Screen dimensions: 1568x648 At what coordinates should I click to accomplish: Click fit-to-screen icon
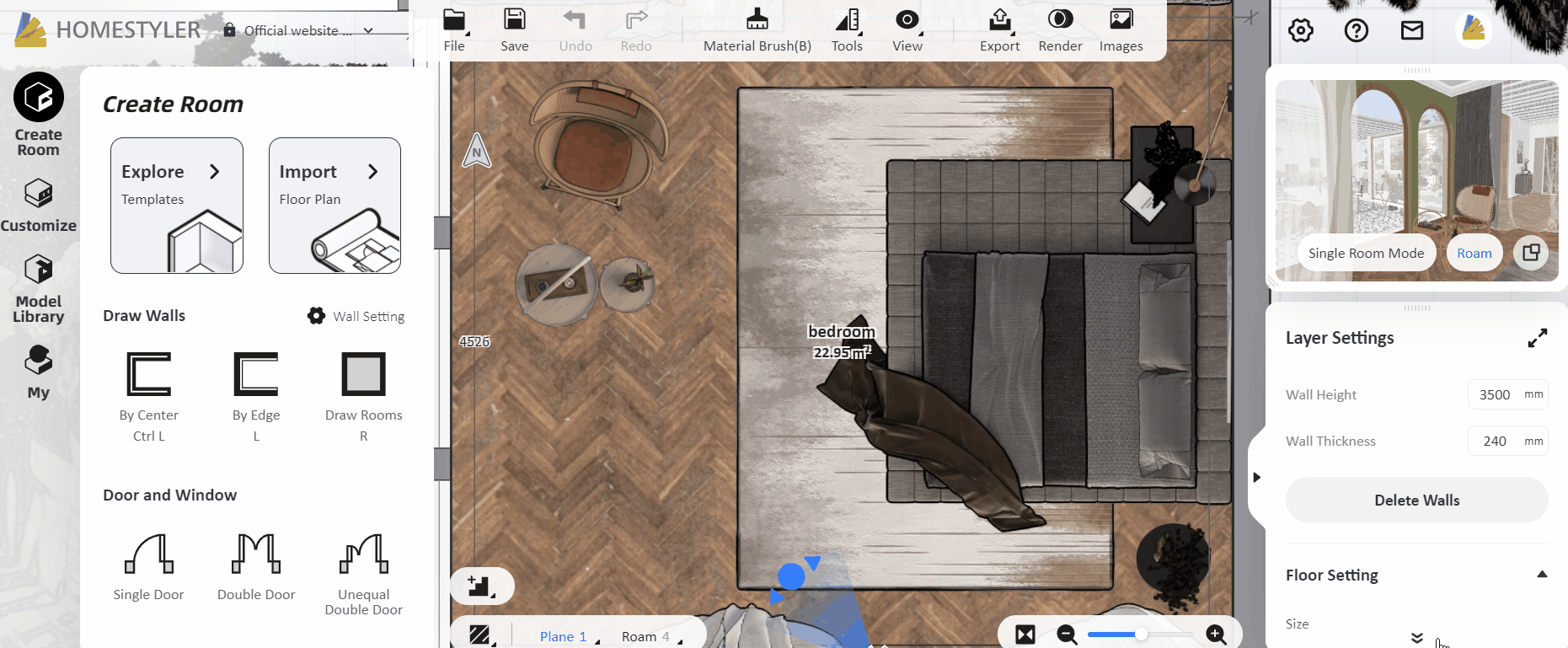(1025, 635)
